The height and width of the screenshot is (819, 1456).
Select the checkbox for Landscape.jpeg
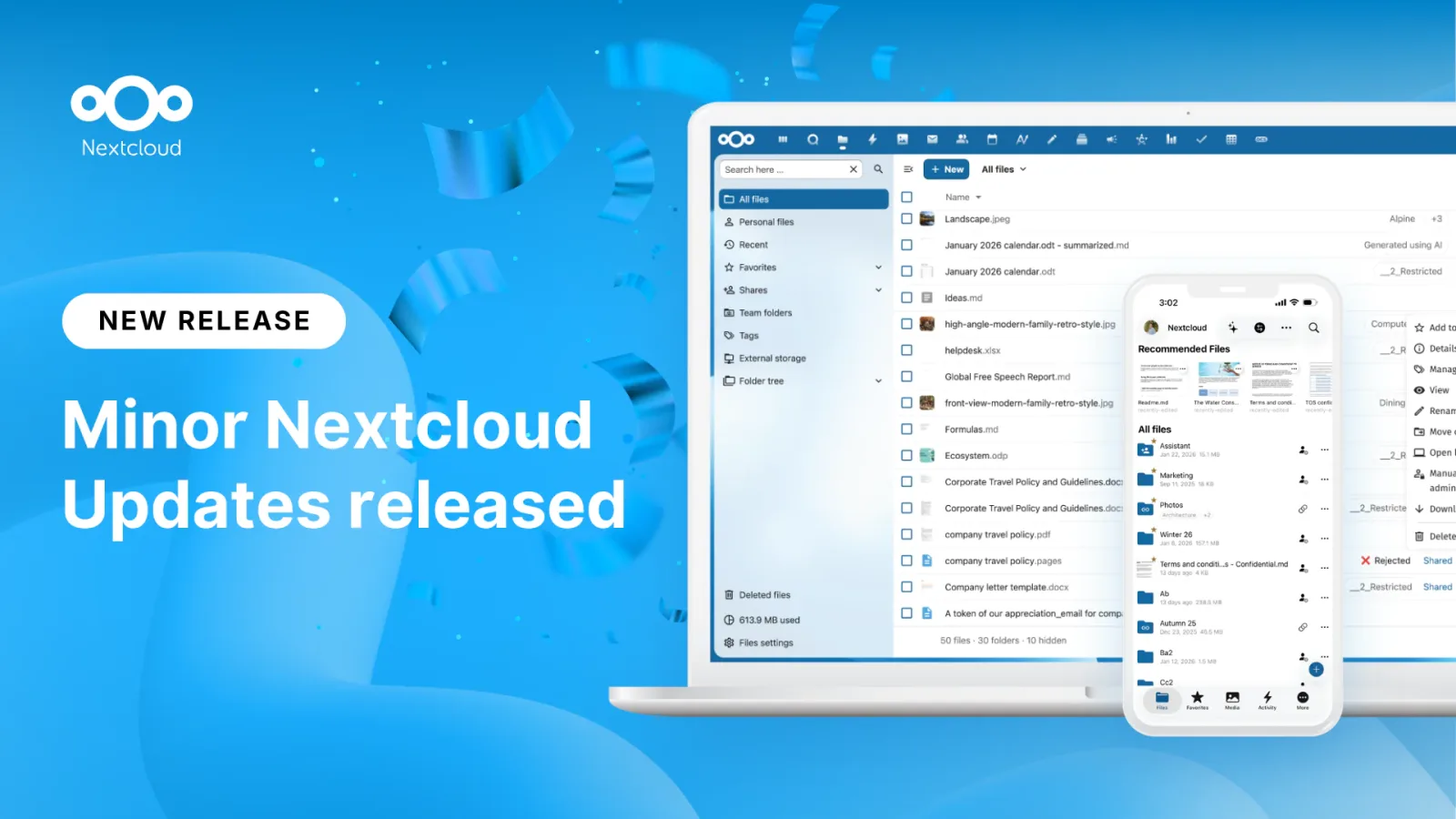pos(906,218)
